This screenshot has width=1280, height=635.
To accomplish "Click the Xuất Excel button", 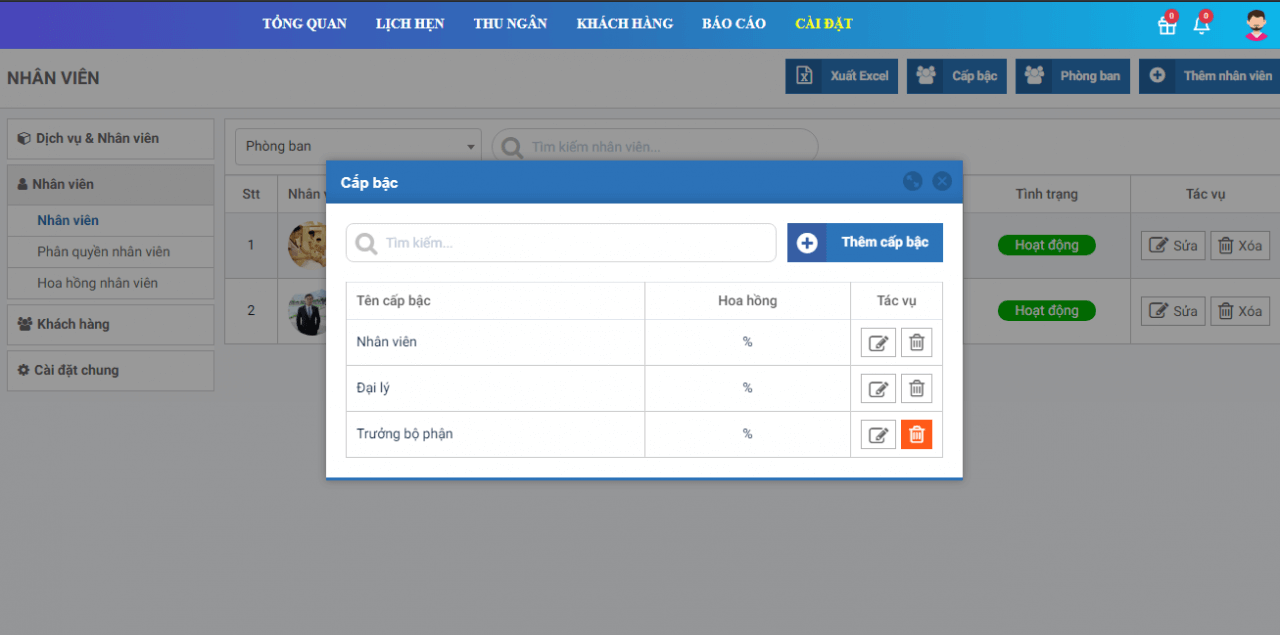I will point(842,76).
